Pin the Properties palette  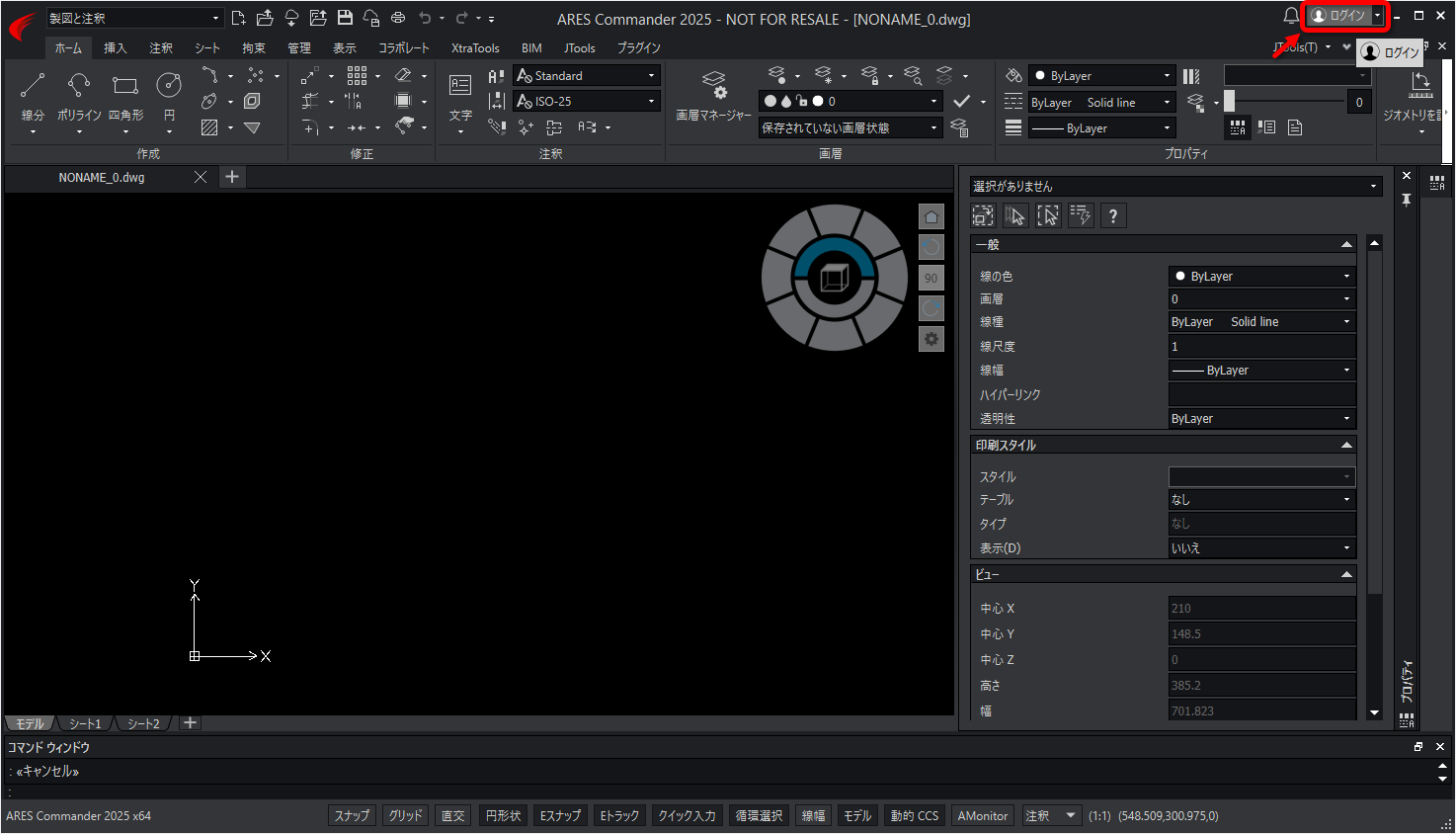pyautogui.click(x=1407, y=200)
